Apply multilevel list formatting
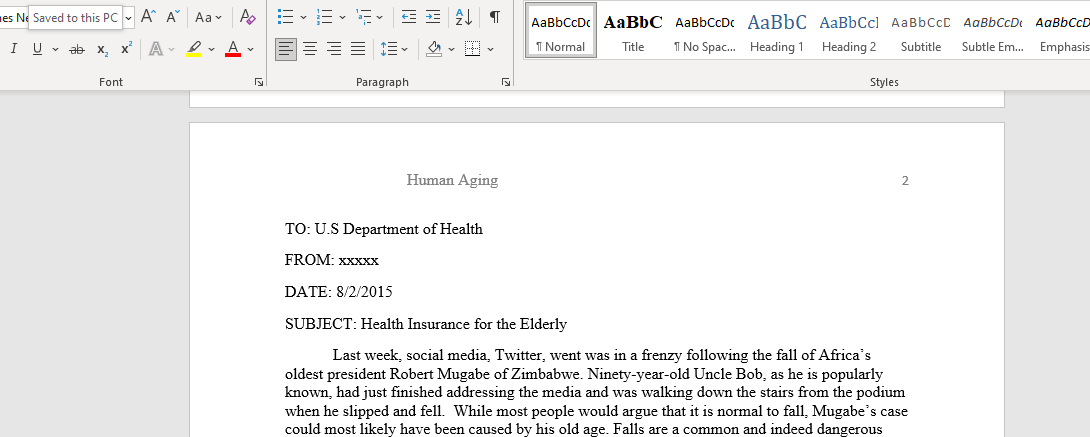This screenshot has height=437, width=1090. [x=362, y=17]
